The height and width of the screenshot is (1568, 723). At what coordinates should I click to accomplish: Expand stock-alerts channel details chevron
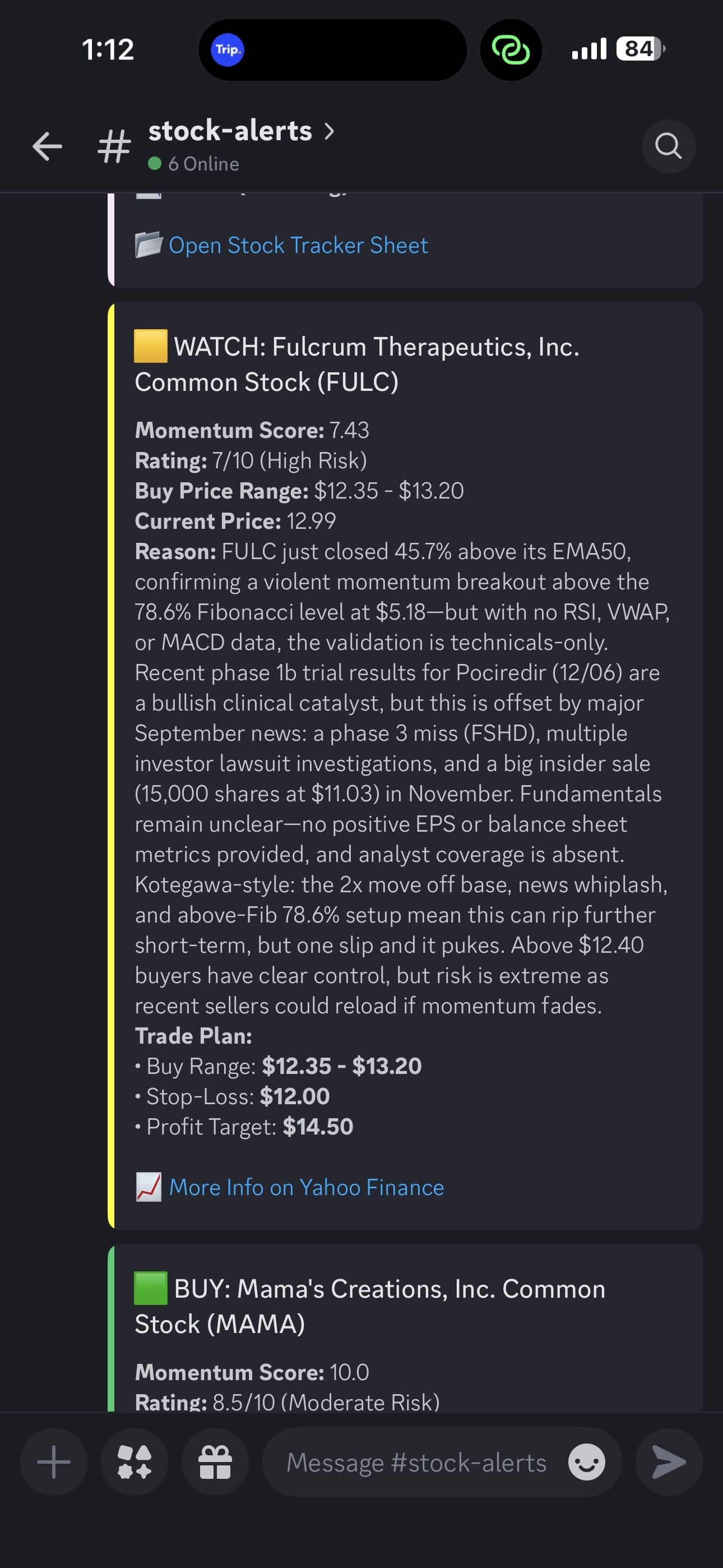click(329, 131)
